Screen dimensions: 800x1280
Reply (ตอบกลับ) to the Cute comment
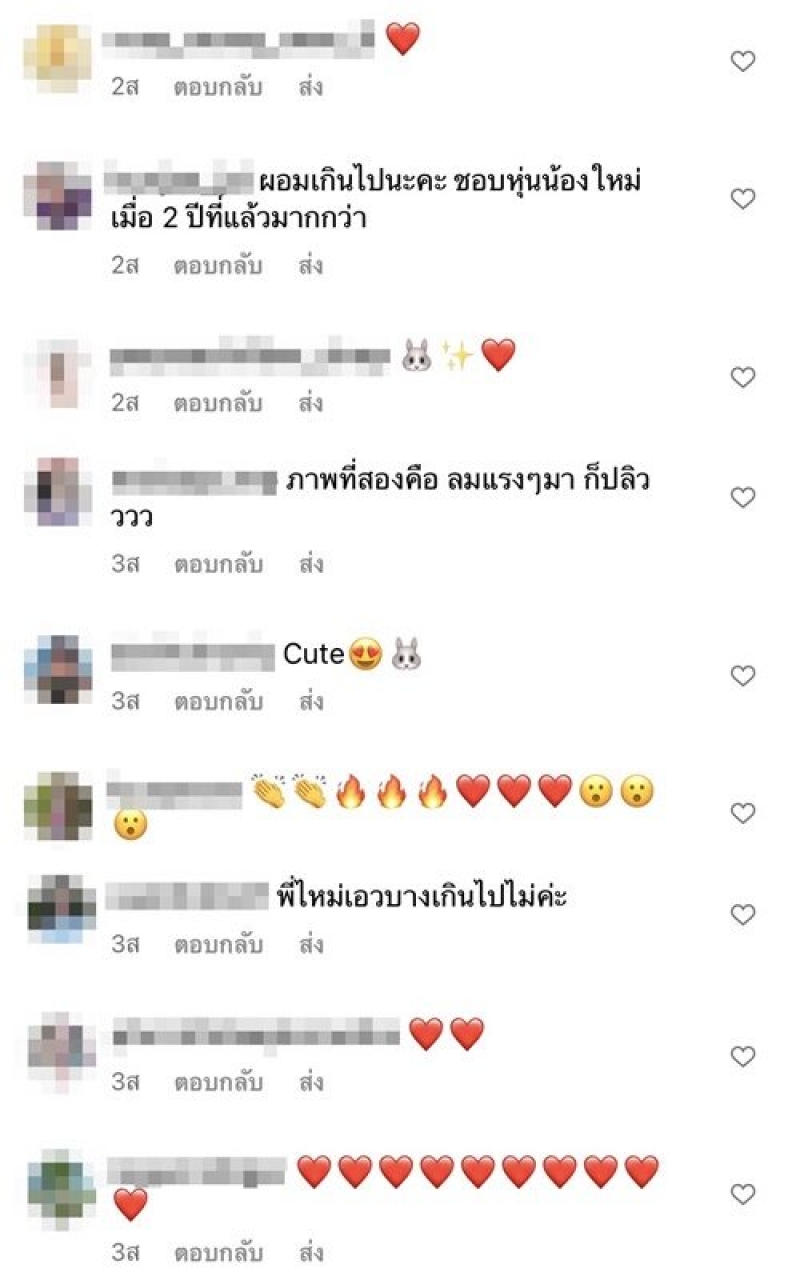click(x=218, y=702)
